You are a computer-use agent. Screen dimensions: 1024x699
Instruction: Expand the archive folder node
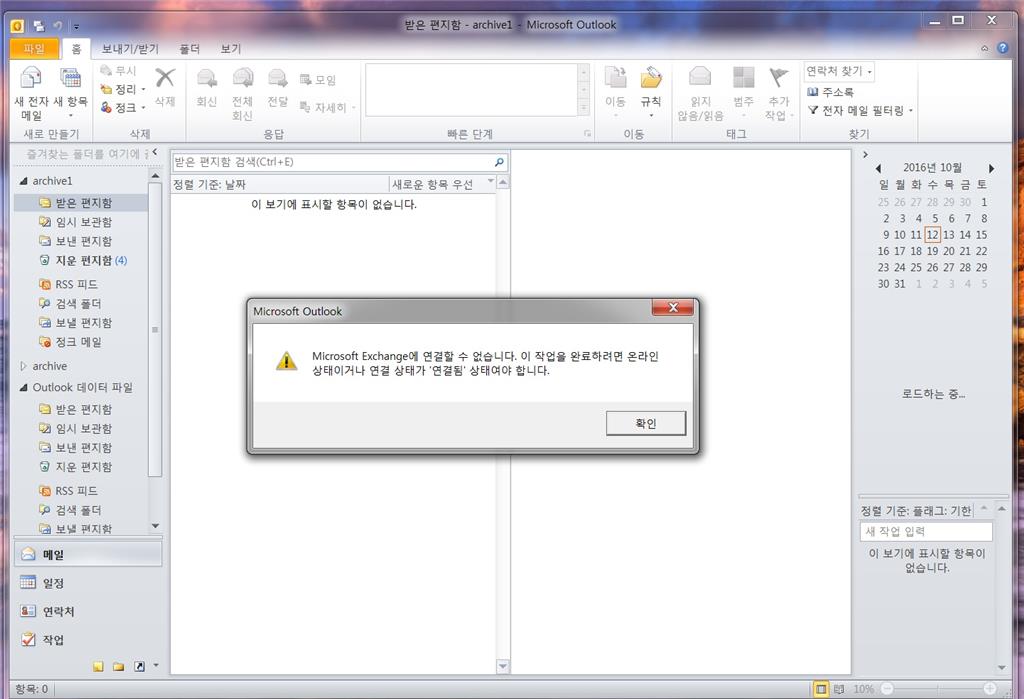24,366
